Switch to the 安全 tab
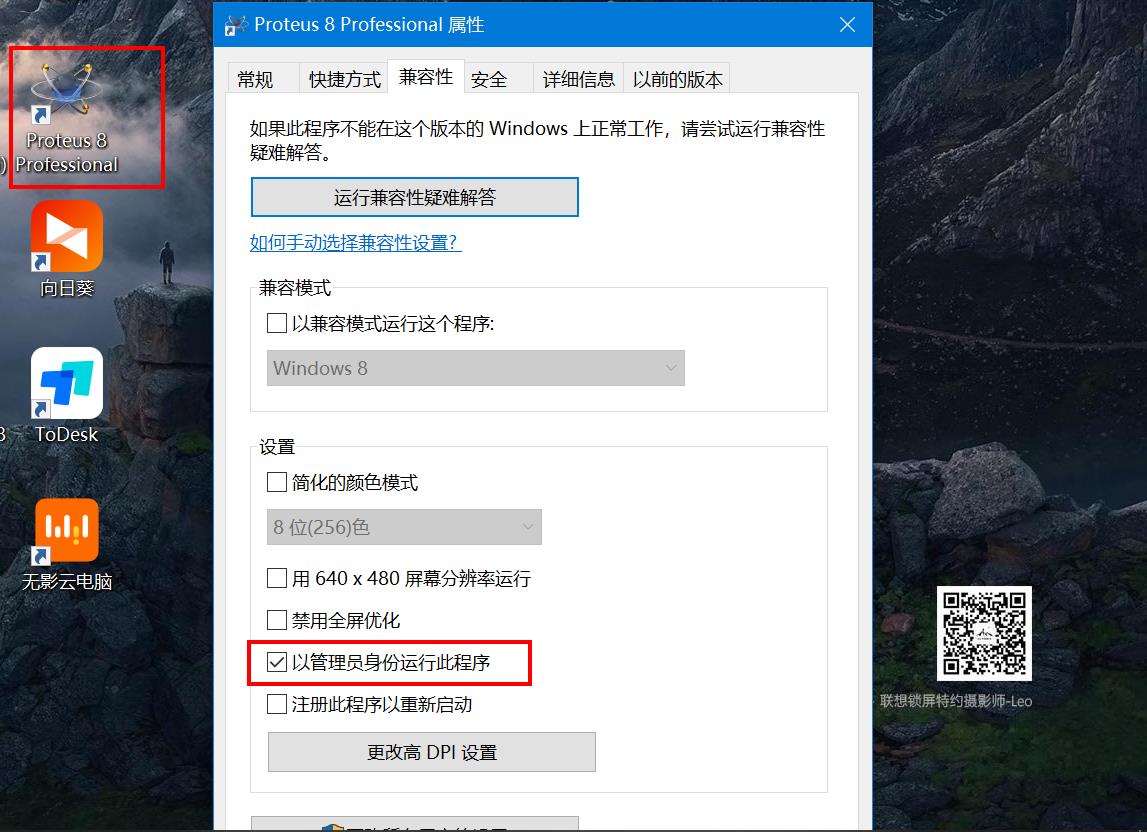1147x832 pixels. point(490,78)
